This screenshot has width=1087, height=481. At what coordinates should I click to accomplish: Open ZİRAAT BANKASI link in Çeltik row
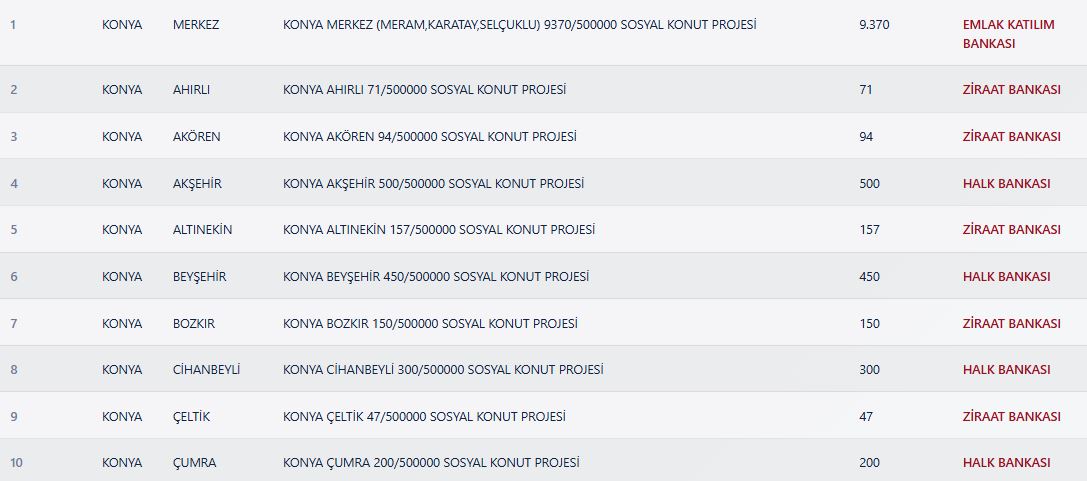tap(1011, 417)
